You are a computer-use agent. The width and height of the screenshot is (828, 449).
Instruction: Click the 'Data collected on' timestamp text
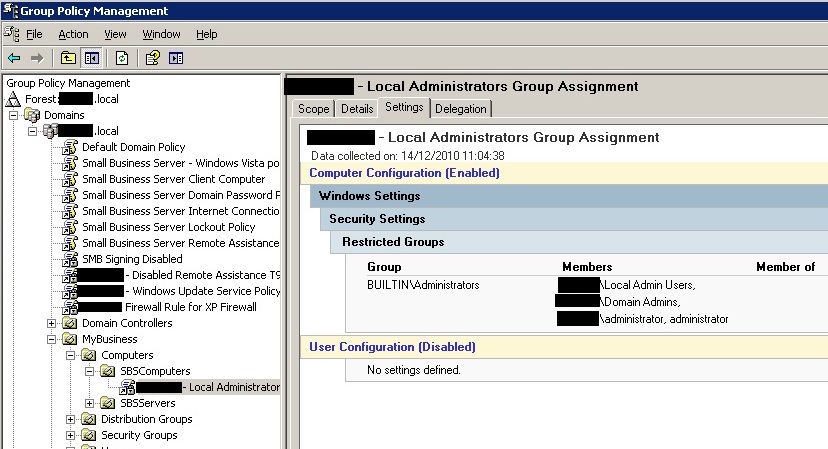click(x=408, y=156)
